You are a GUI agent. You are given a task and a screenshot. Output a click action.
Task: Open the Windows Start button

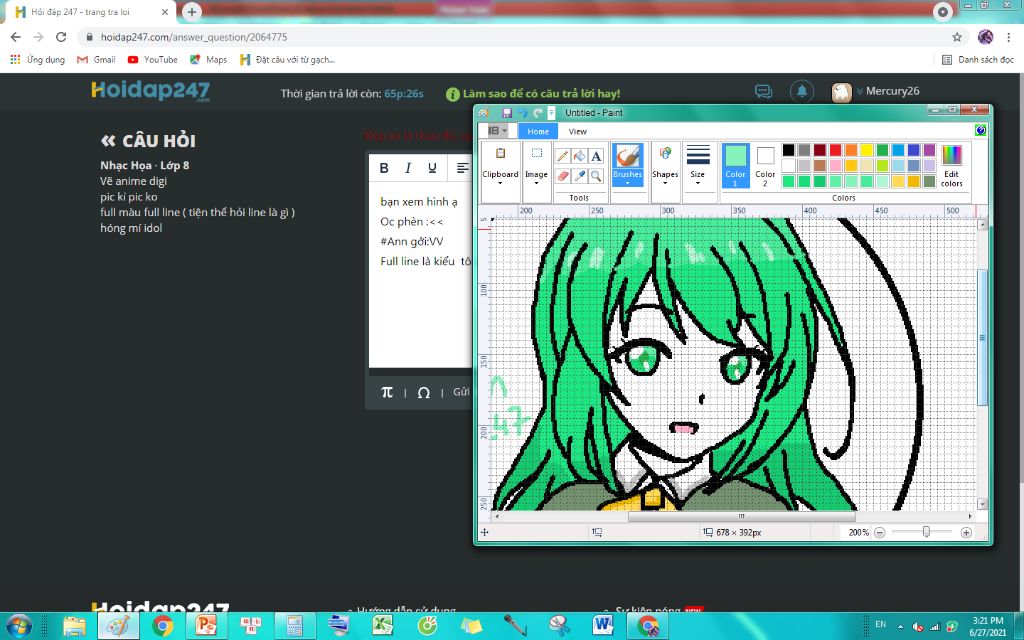coord(18,626)
